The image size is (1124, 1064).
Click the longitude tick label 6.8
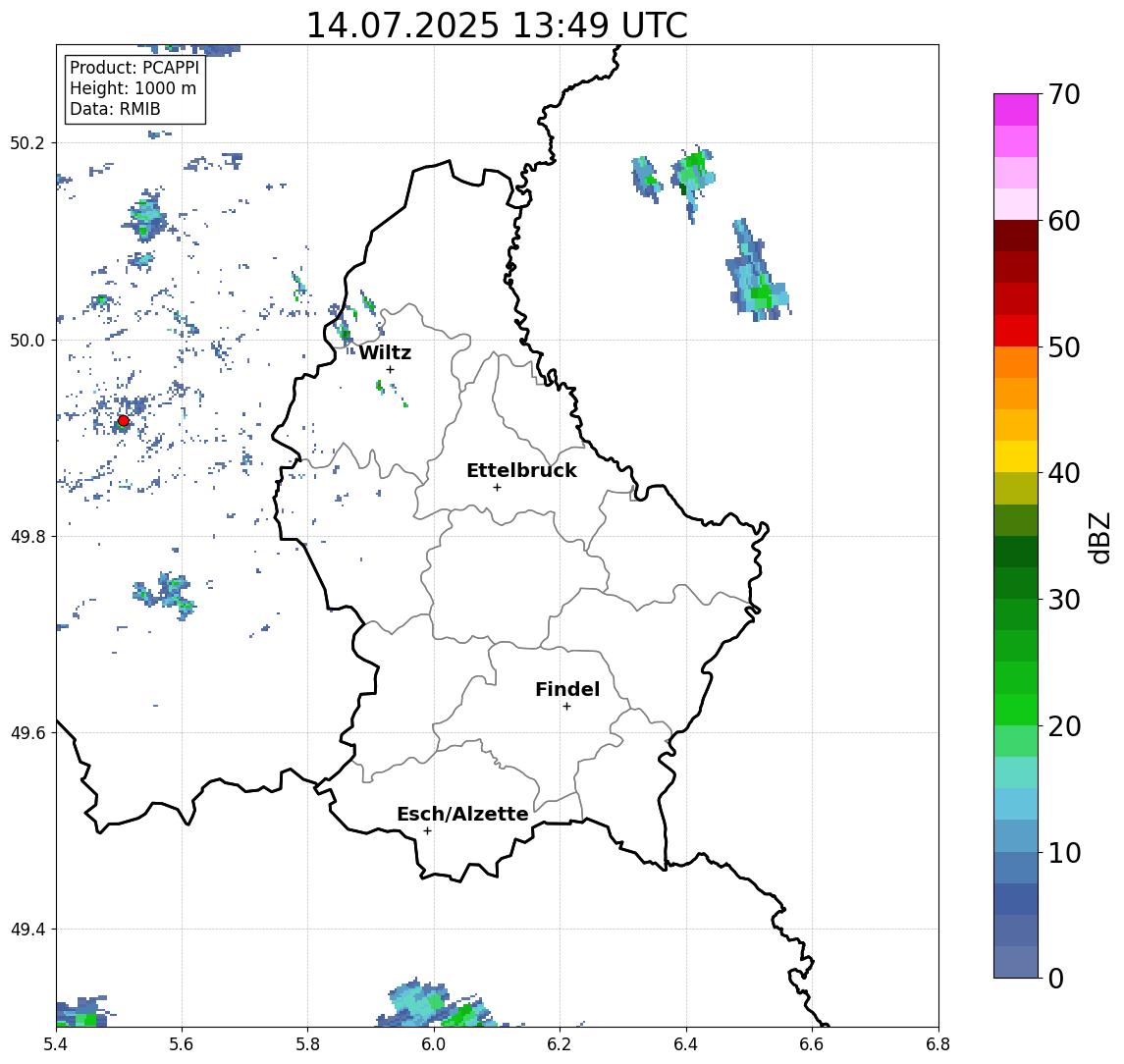pyautogui.click(x=938, y=1044)
